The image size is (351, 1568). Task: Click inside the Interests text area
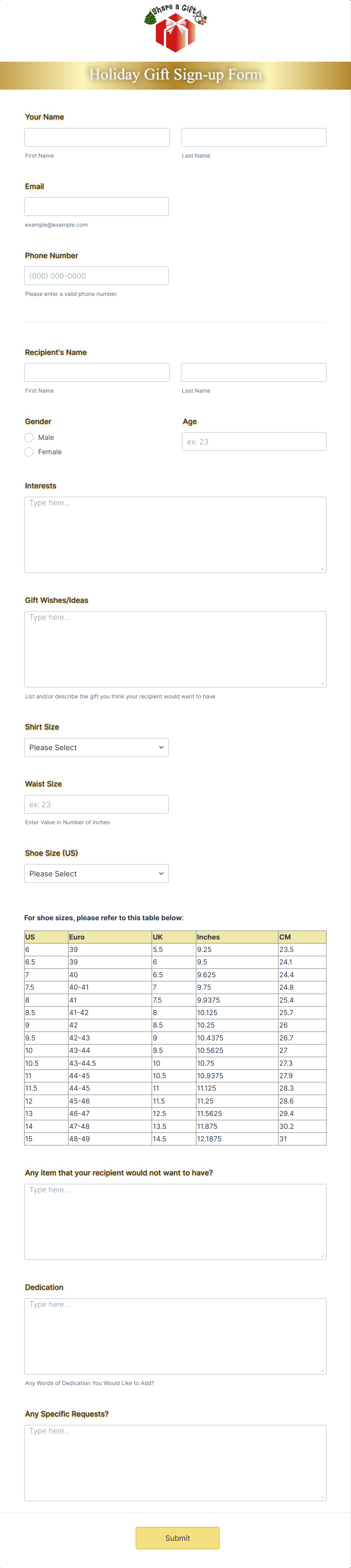point(175,534)
